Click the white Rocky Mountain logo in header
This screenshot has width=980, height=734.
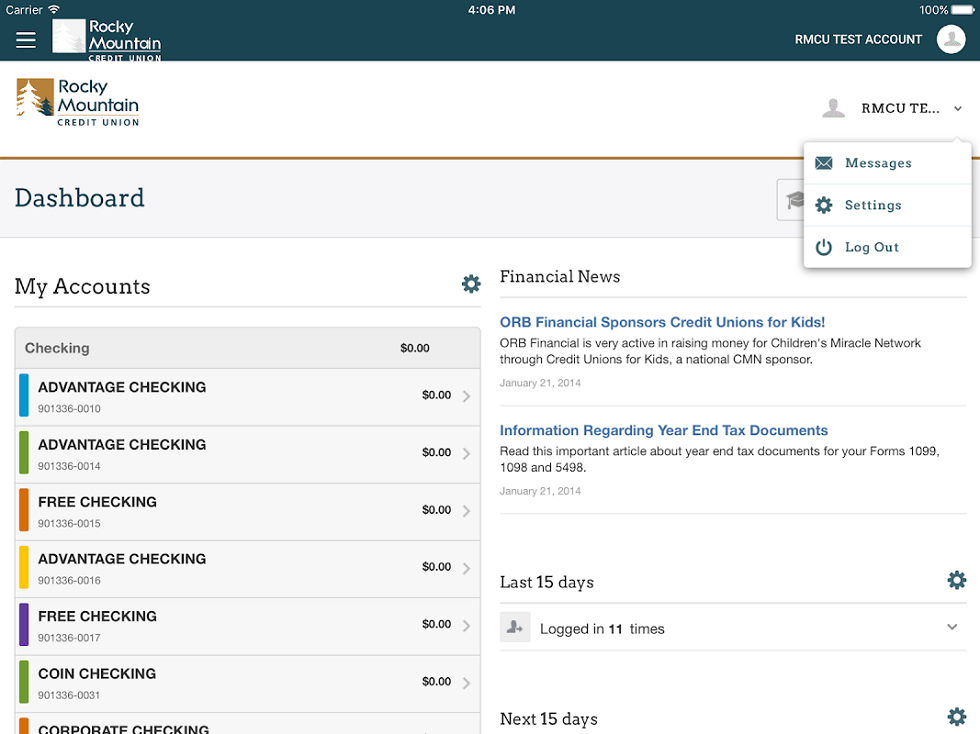(107, 39)
